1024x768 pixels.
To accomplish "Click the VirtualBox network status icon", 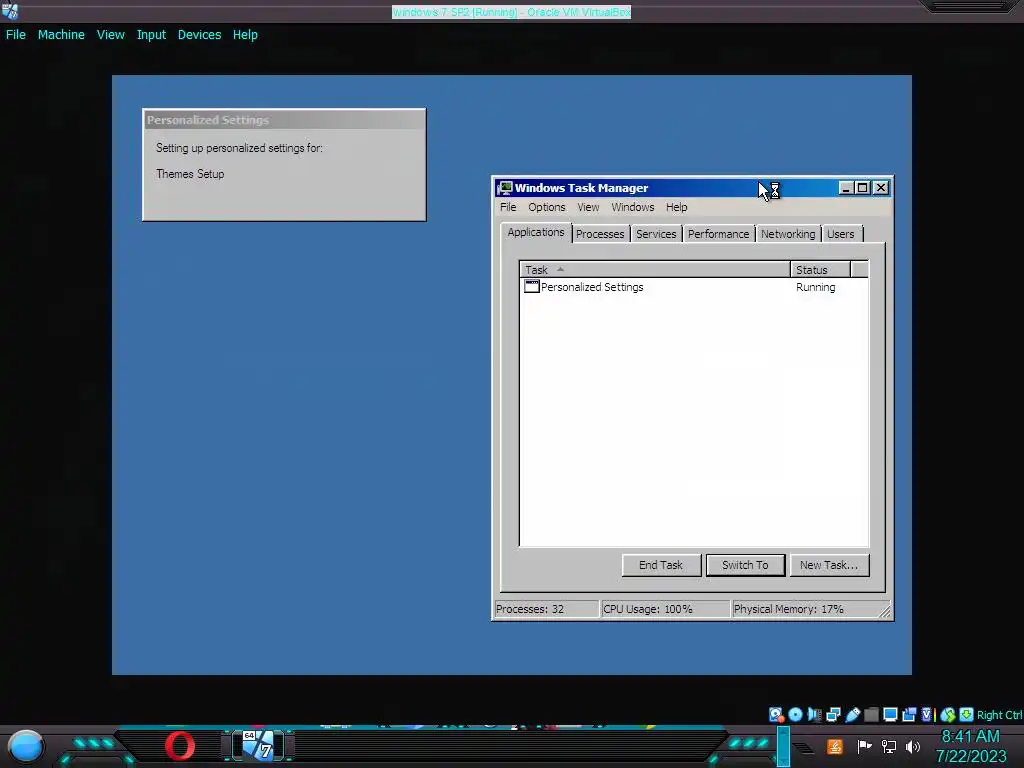I will tap(833, 714).
